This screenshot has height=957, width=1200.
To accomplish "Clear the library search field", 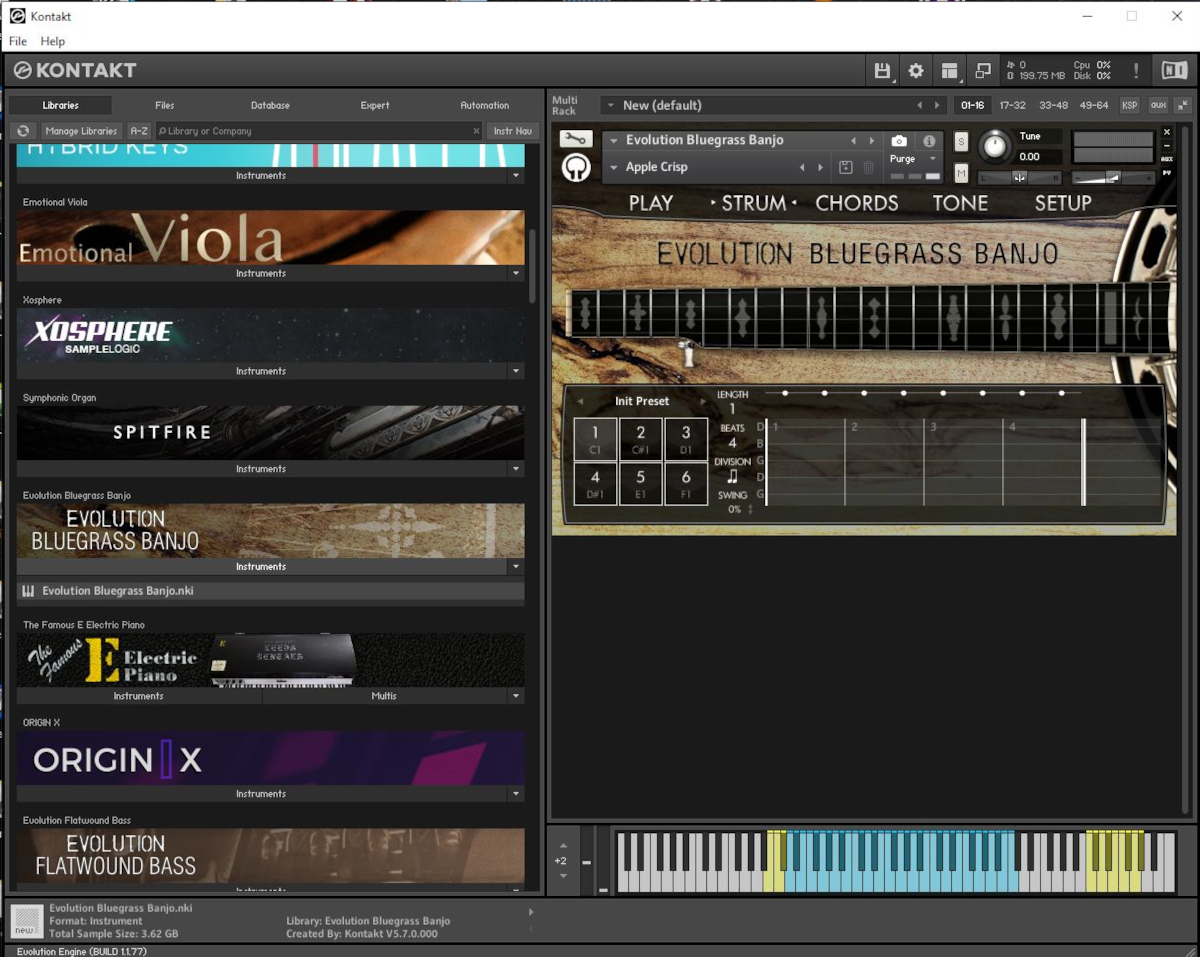I will click(x=476, y=131).
